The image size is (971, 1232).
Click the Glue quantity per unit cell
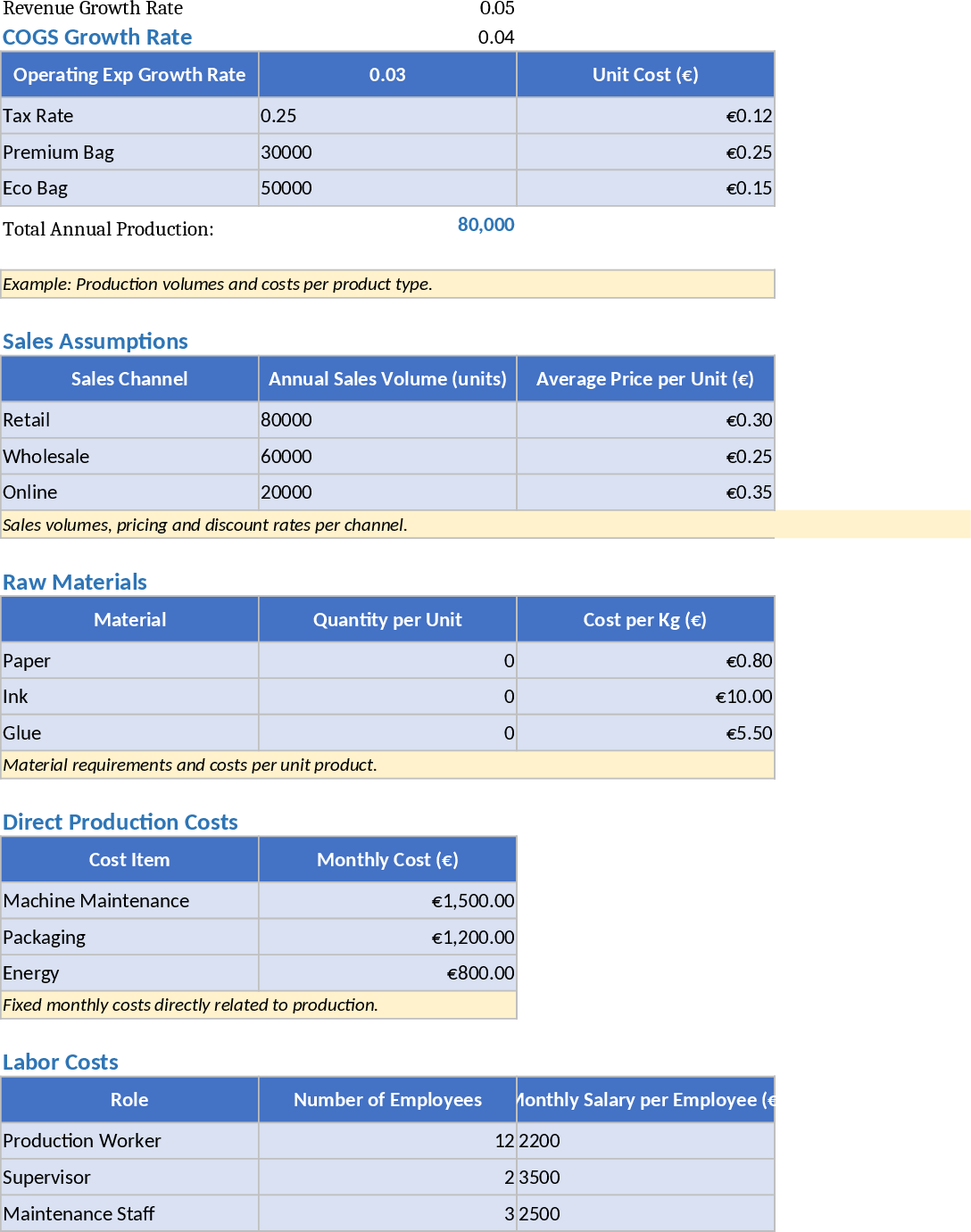tap(386, 733)
